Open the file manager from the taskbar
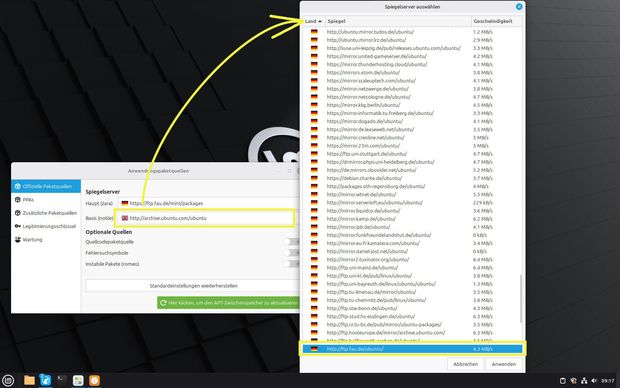Image resolution: width=620 pixels, height=388 pixels. 29,380
